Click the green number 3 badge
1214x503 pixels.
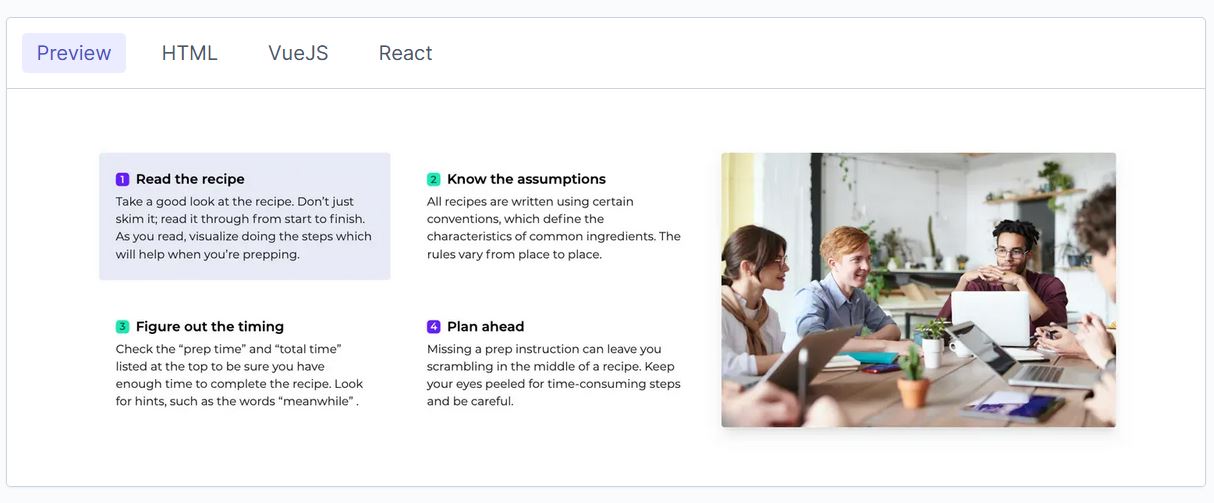point(122,327)
